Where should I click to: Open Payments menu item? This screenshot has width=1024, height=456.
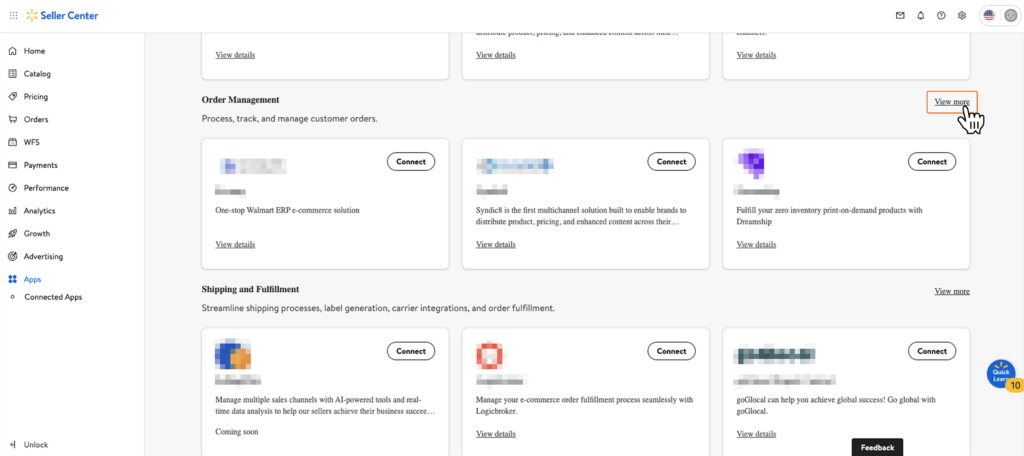point(40,165)
